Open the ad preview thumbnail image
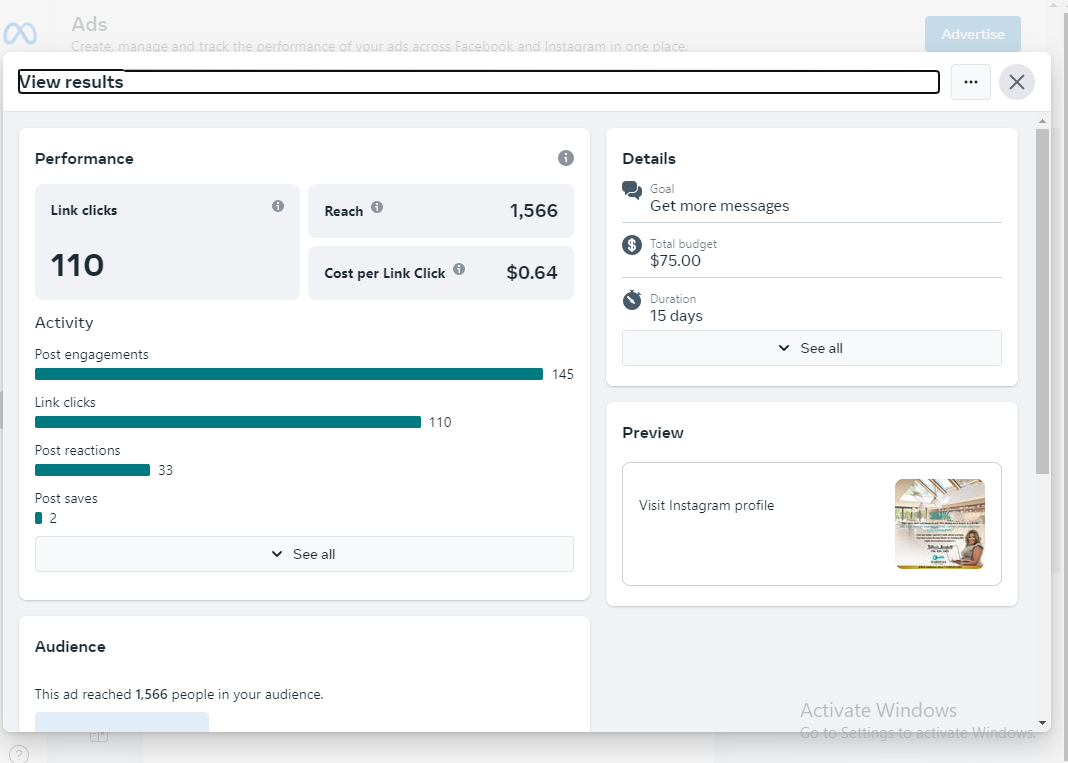Viewport: 1068px width, 763px height. coord(939,524)
